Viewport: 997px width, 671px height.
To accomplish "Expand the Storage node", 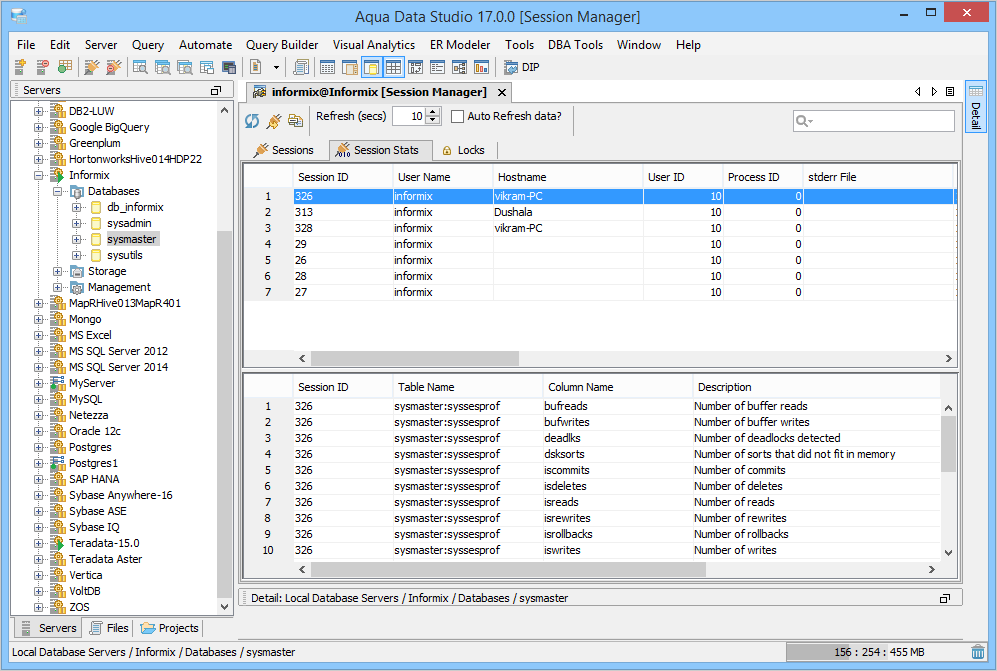I will [57, 272].
